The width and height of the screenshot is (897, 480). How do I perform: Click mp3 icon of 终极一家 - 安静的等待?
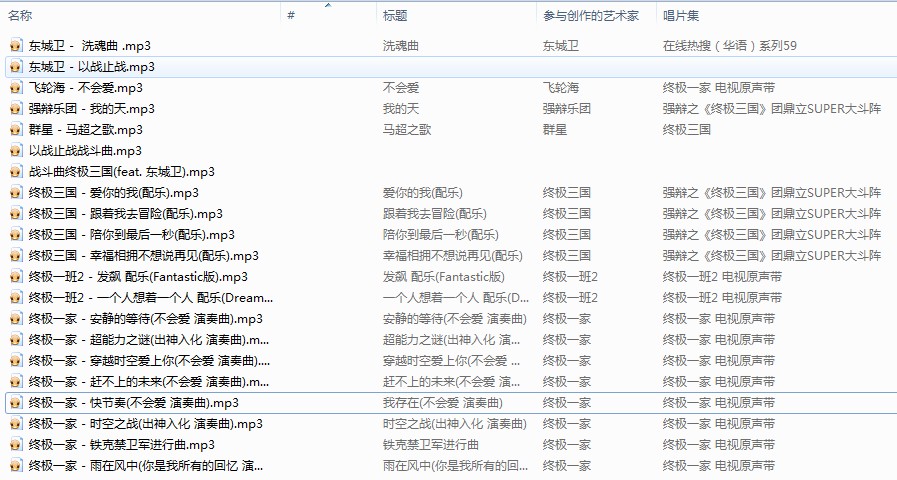(17, 319)
